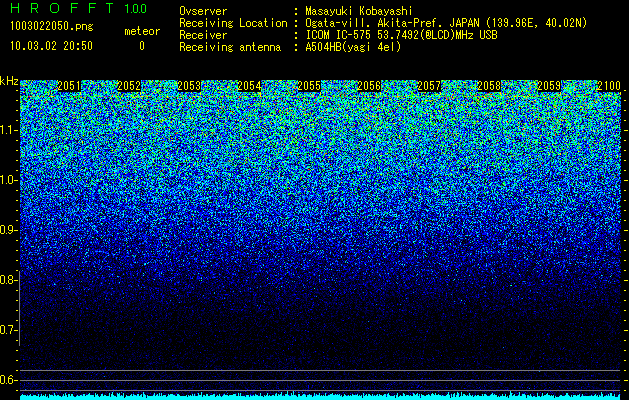The height and width of the screenshot is (400, 629).
Task: Click the 2058 time marker
Action: 489,86
